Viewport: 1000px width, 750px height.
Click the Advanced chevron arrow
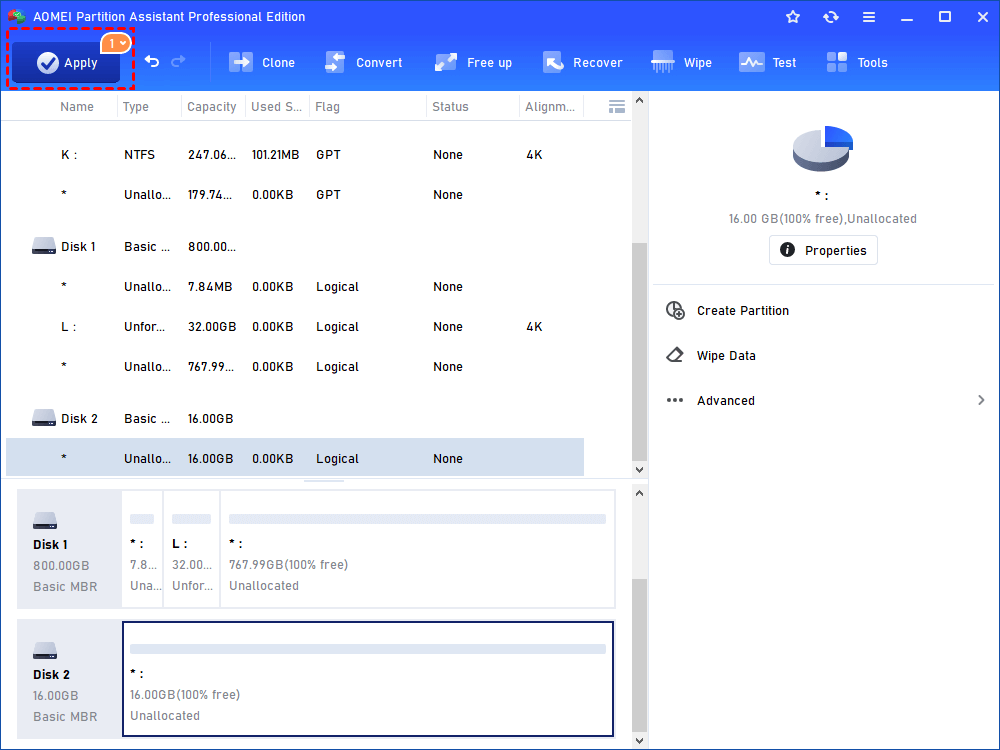click(x=981, y=400)
